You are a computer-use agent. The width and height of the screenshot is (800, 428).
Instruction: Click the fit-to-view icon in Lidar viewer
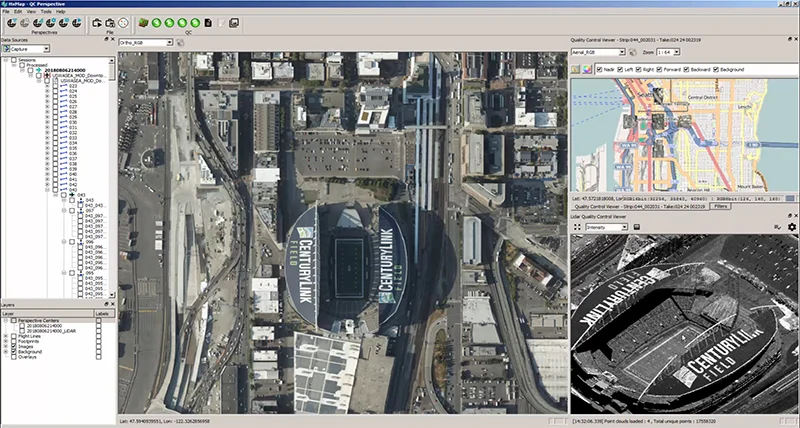click(x=578, y=227)
